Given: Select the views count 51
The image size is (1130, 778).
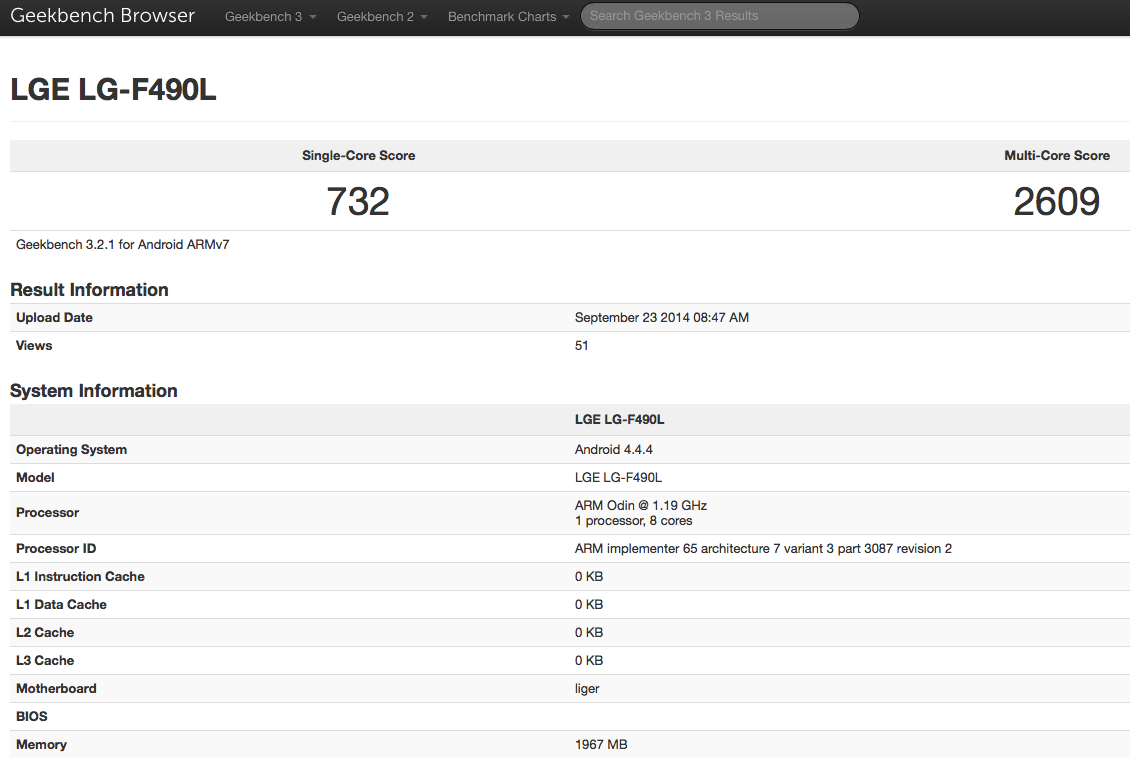Looking at the screenshot, I should (582, 346).
